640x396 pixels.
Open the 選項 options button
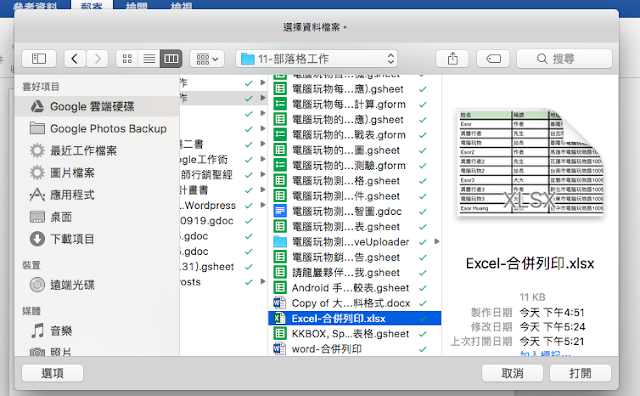[53, 373]
